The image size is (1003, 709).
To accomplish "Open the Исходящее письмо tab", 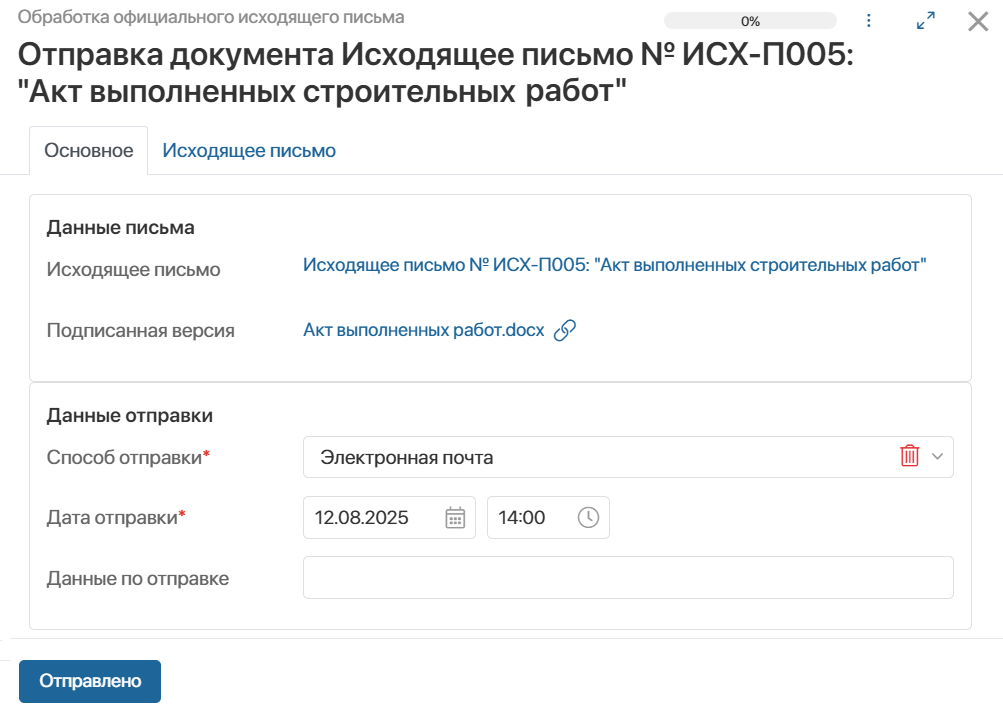I will [249, 151].
